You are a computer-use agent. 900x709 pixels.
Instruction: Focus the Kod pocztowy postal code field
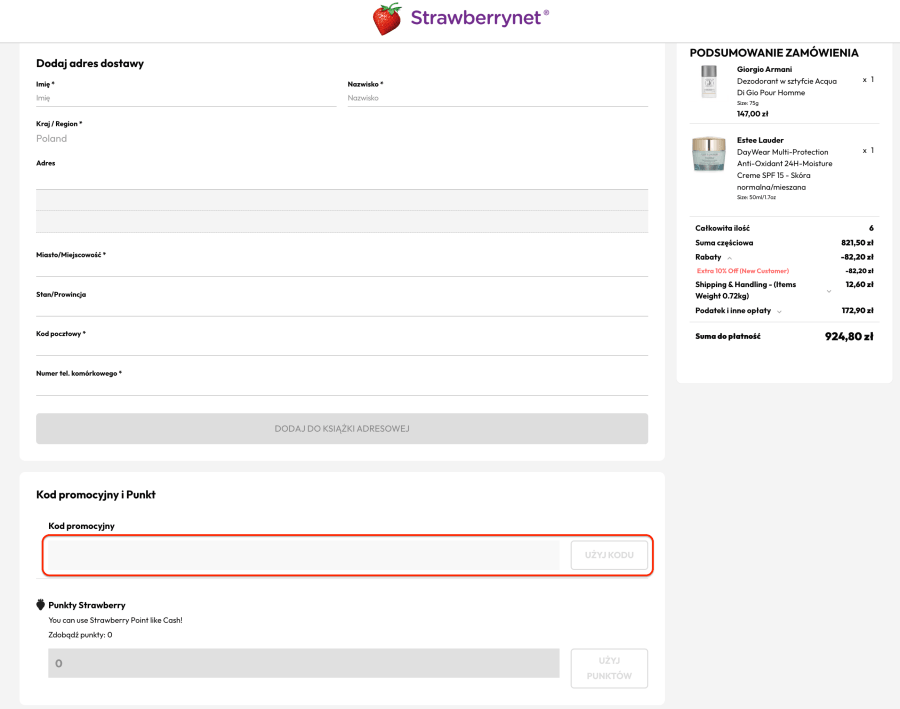(342, 347)
